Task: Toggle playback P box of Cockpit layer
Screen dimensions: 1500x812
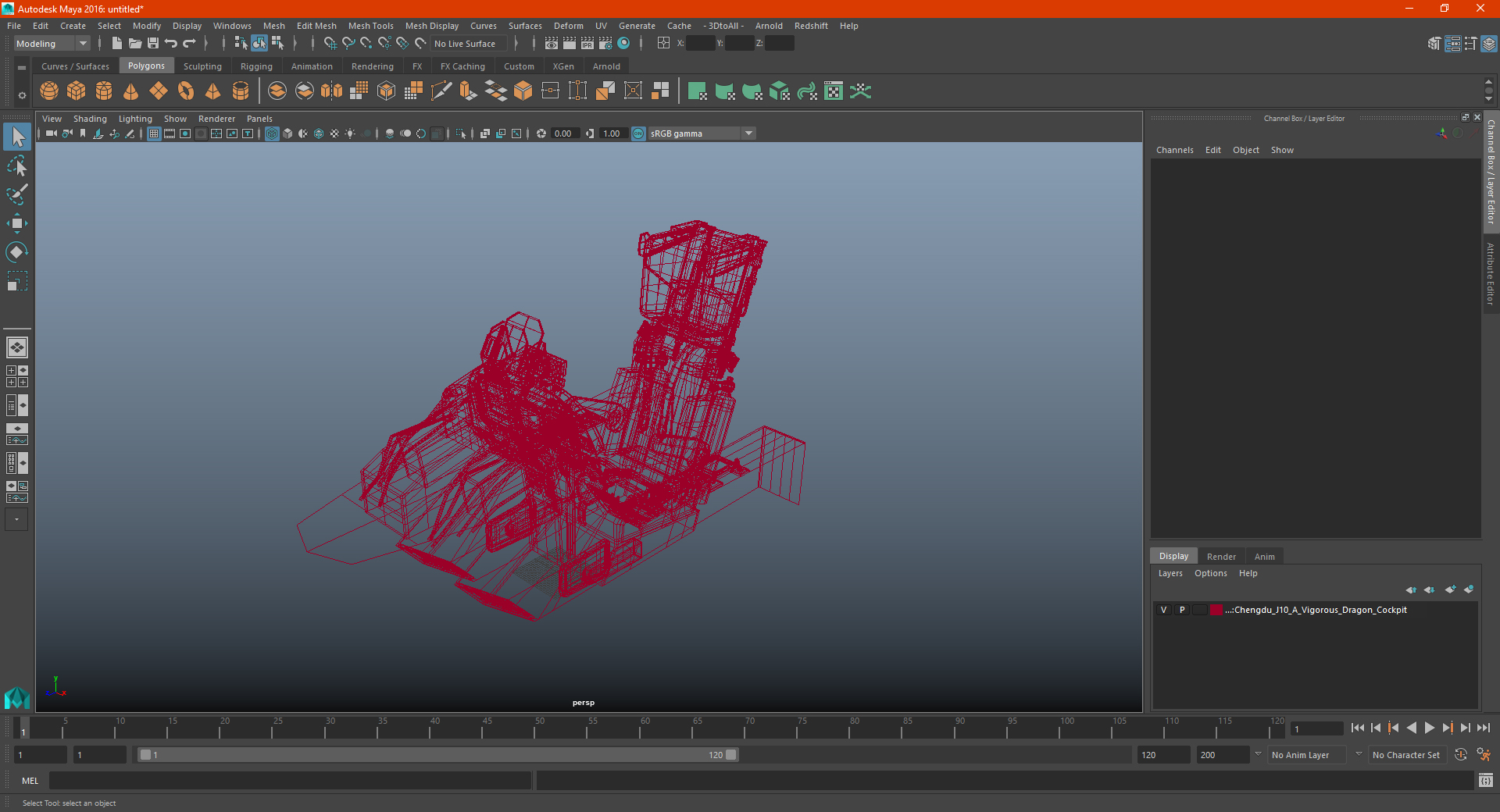Action: click(x=1182, y=610)
